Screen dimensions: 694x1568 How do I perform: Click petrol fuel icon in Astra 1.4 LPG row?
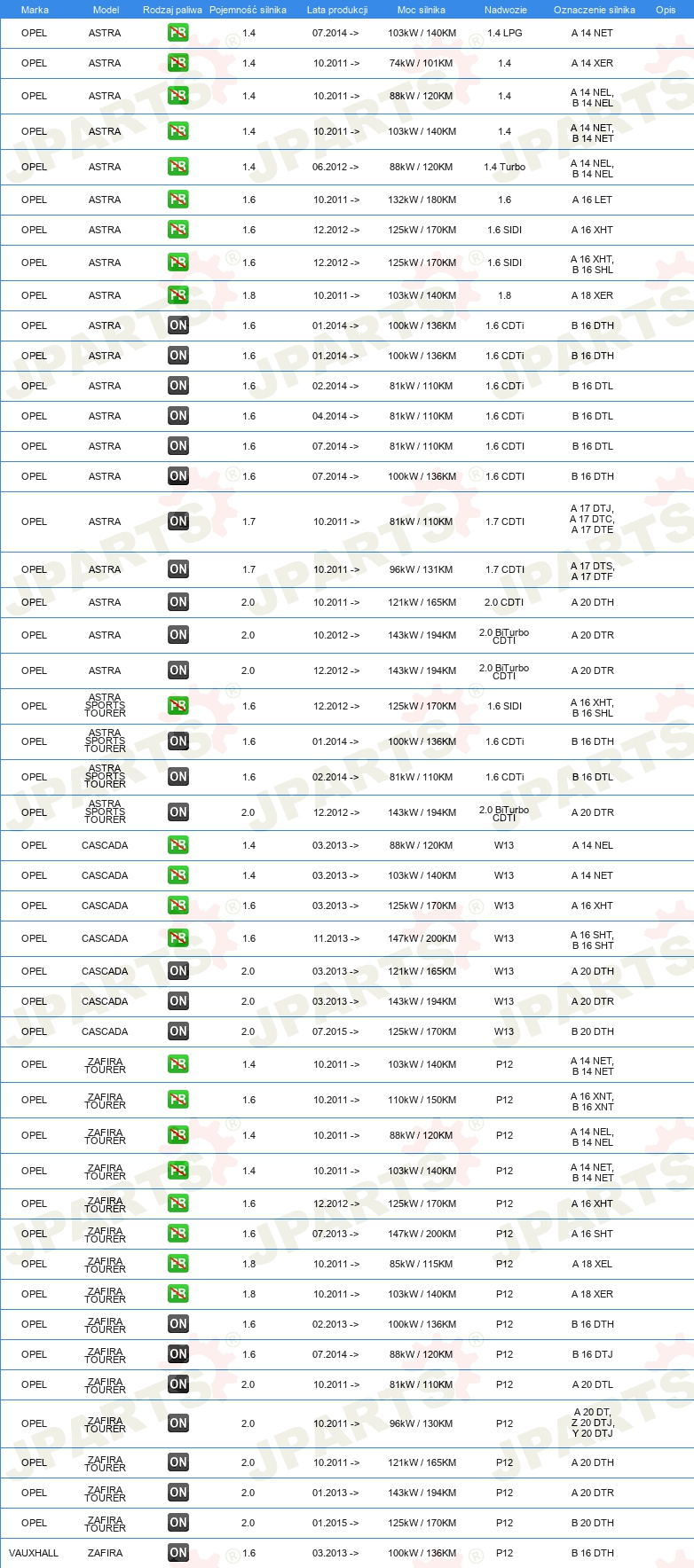[177, 33]
